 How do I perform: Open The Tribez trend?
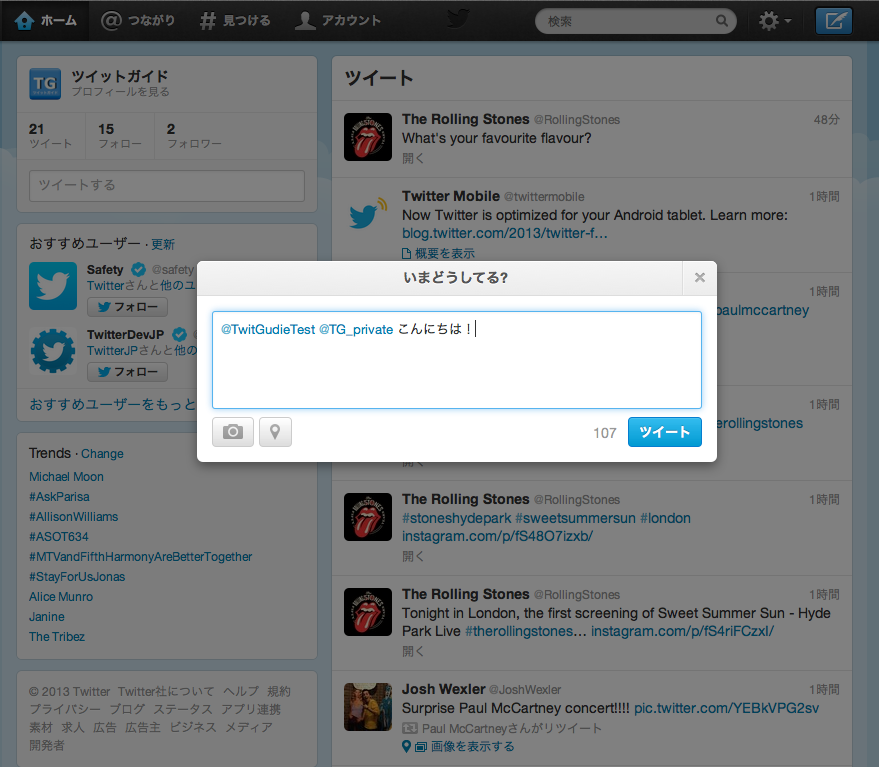[57, 636]
